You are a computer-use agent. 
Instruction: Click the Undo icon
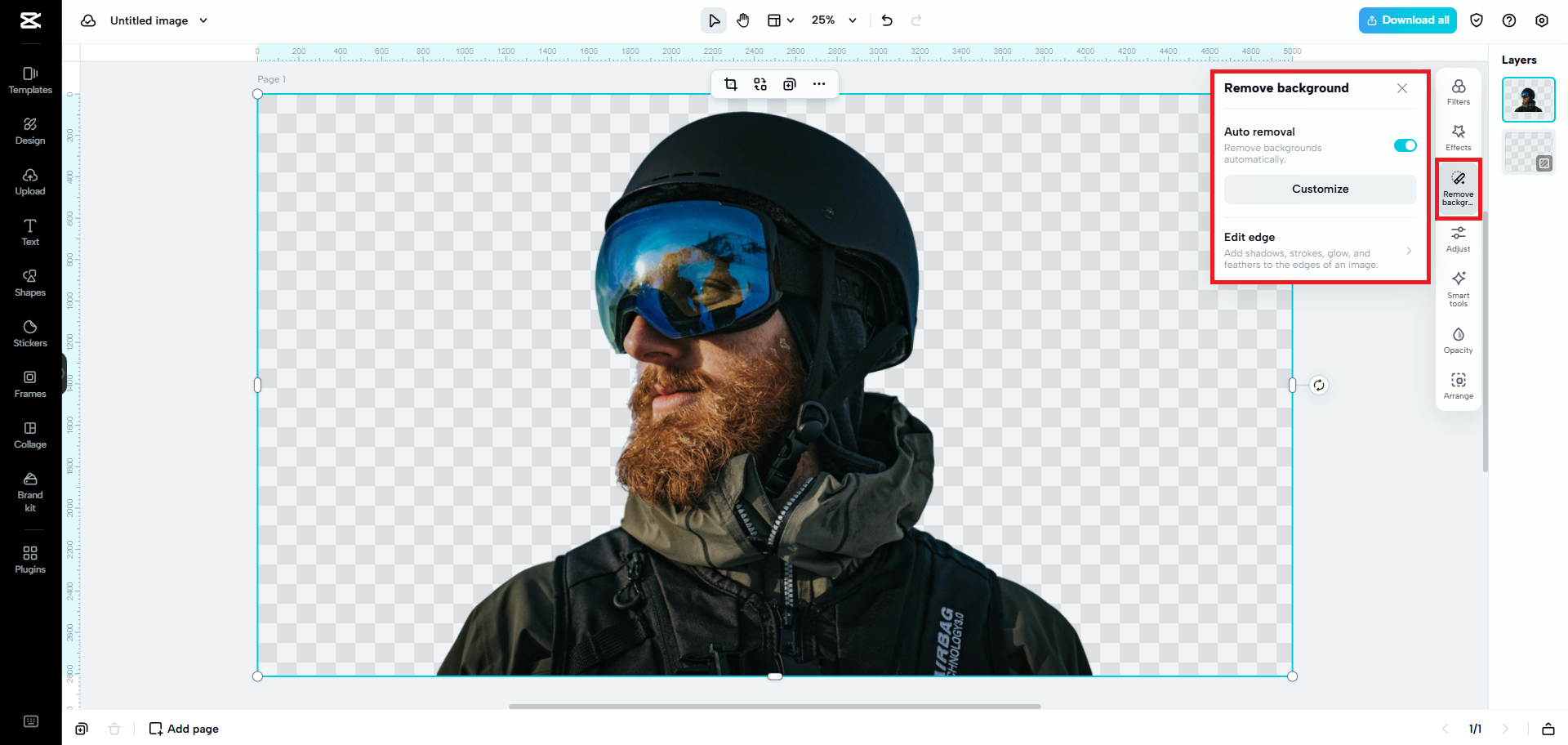887,20
